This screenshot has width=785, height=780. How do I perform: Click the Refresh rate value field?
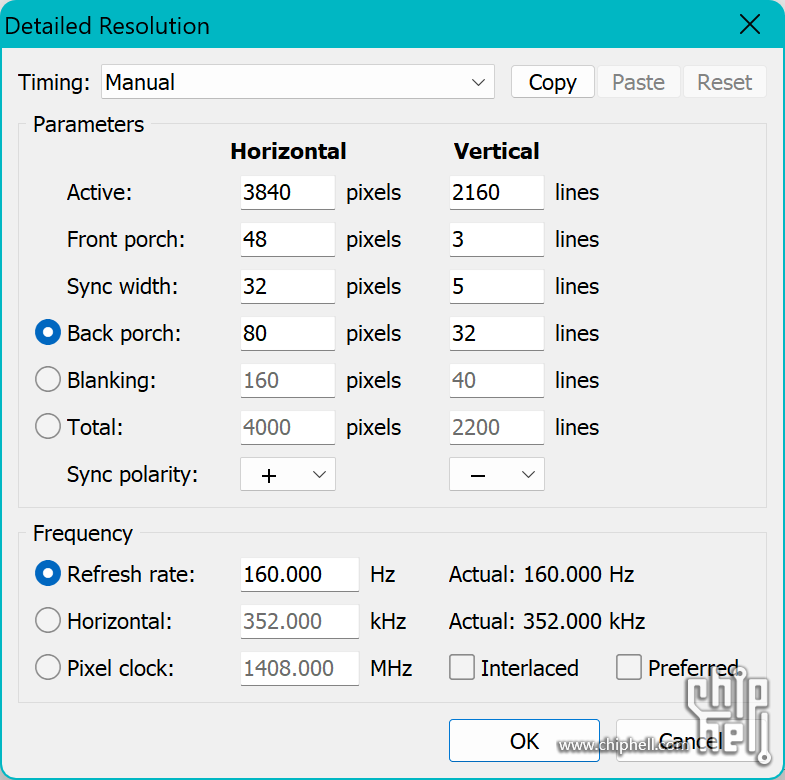(299, 574)
